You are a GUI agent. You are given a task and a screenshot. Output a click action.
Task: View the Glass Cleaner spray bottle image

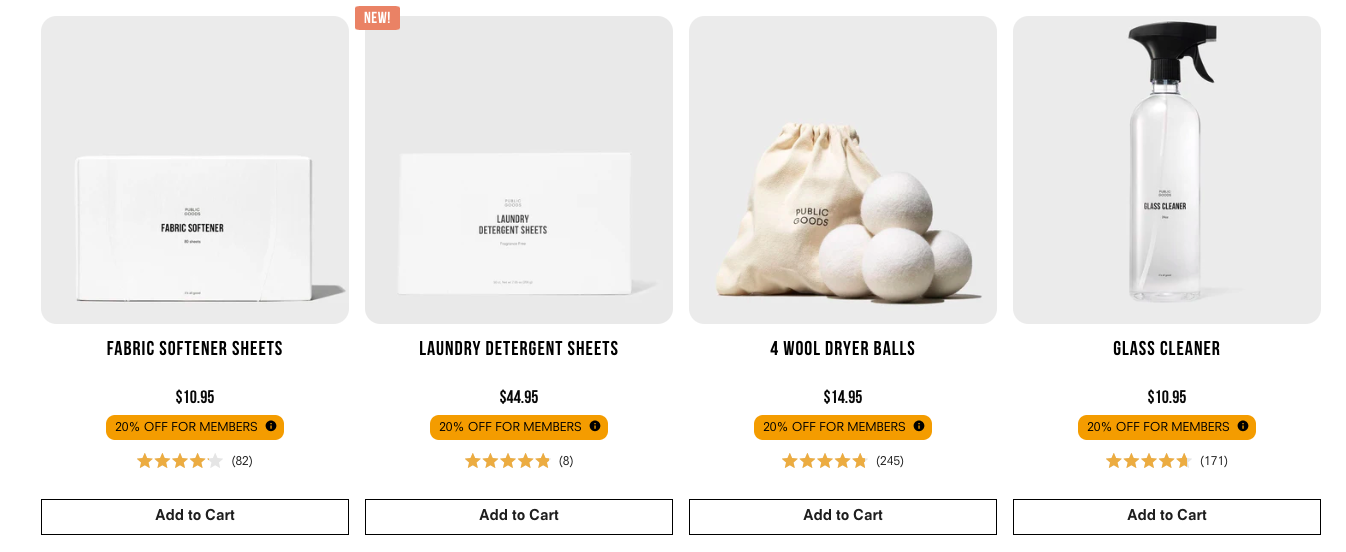[x=1167, y=170]
